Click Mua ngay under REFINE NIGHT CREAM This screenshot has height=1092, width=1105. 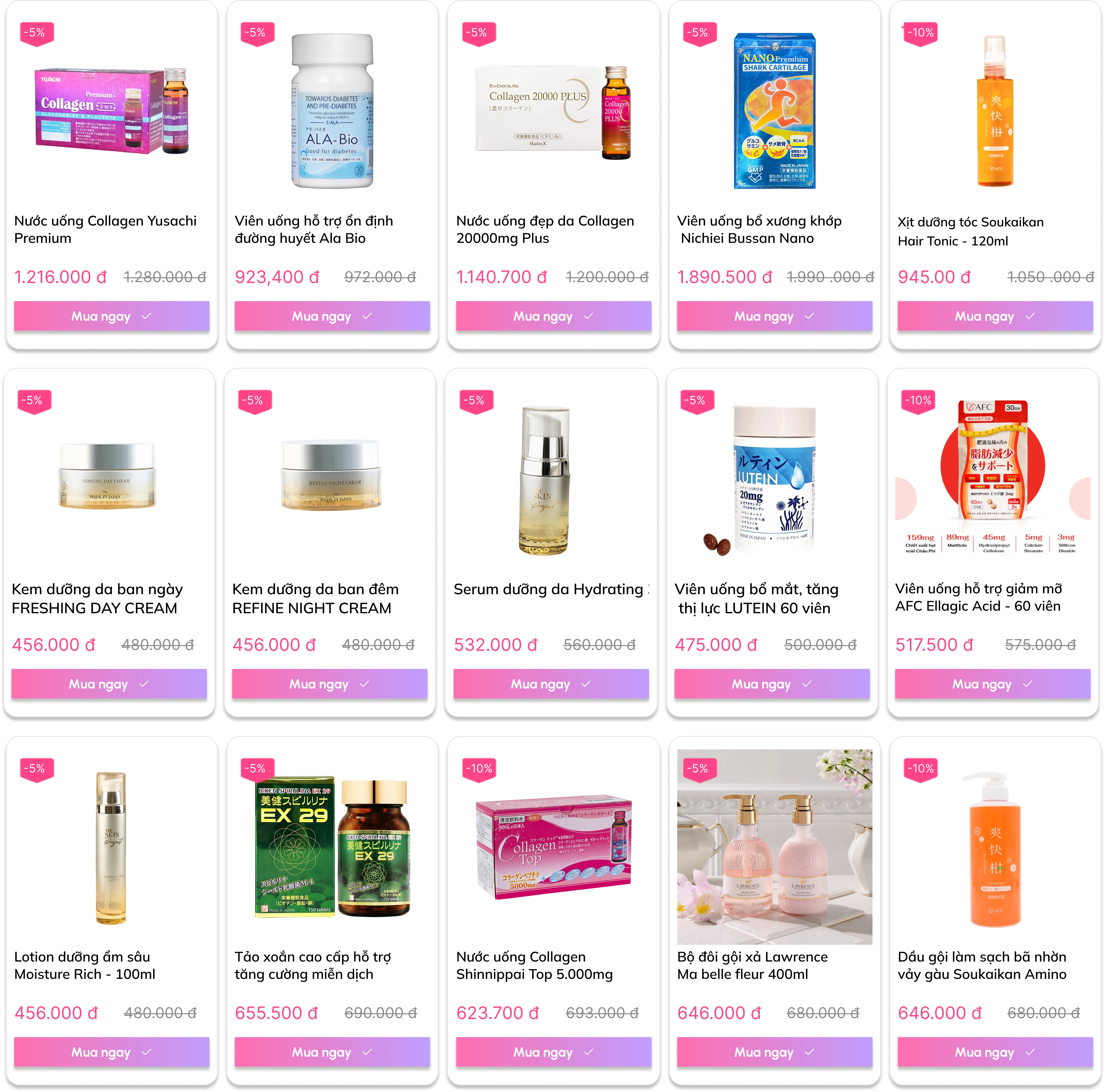329,684
